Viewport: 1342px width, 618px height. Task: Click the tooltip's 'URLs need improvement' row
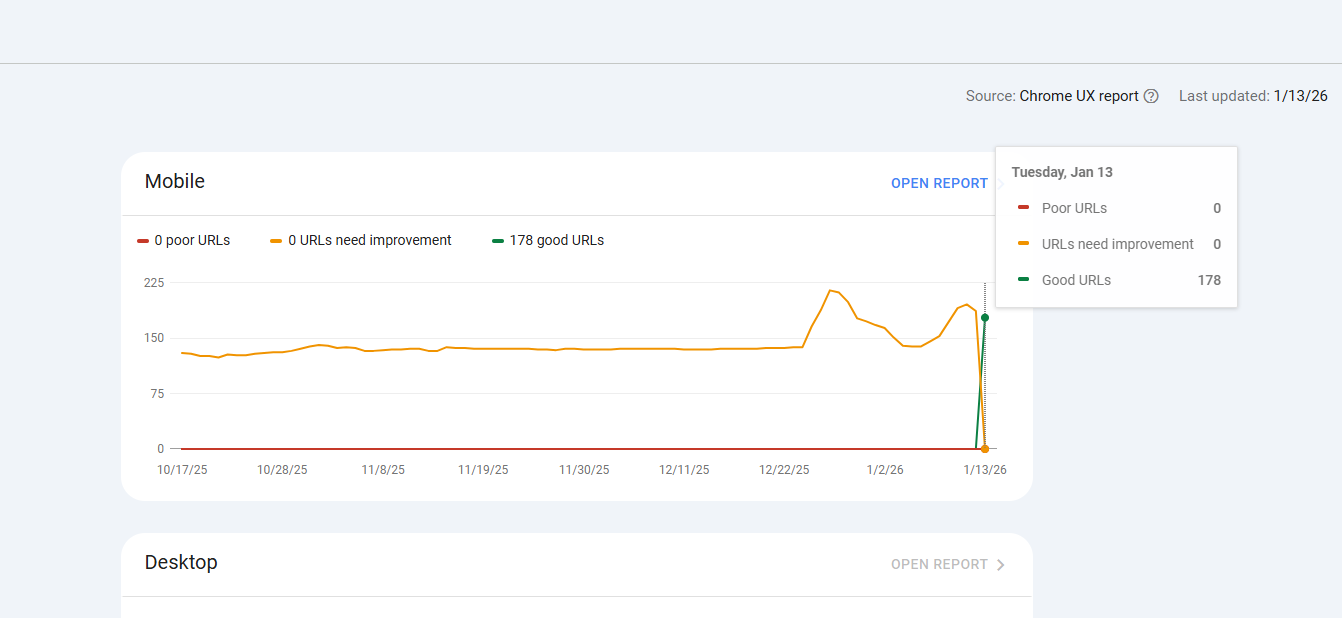[1117, 244]
